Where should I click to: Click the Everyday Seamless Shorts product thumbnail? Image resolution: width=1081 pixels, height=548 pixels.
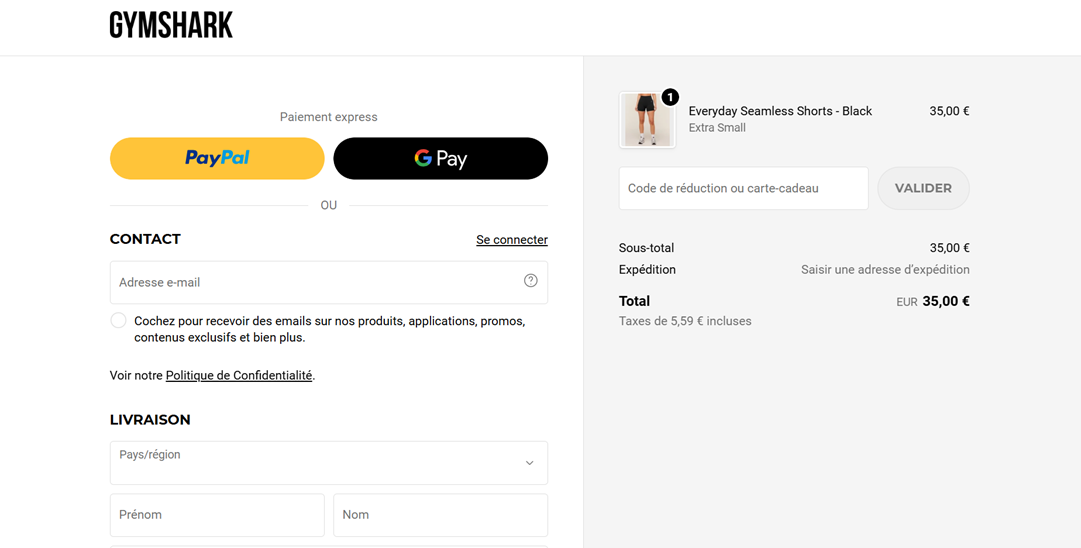coord(647,120)
